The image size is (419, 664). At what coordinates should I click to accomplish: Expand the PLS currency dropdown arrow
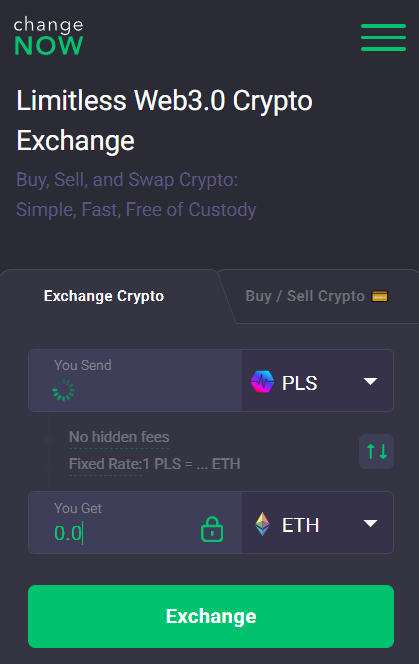pyautogui.click(x=370, y=382)
